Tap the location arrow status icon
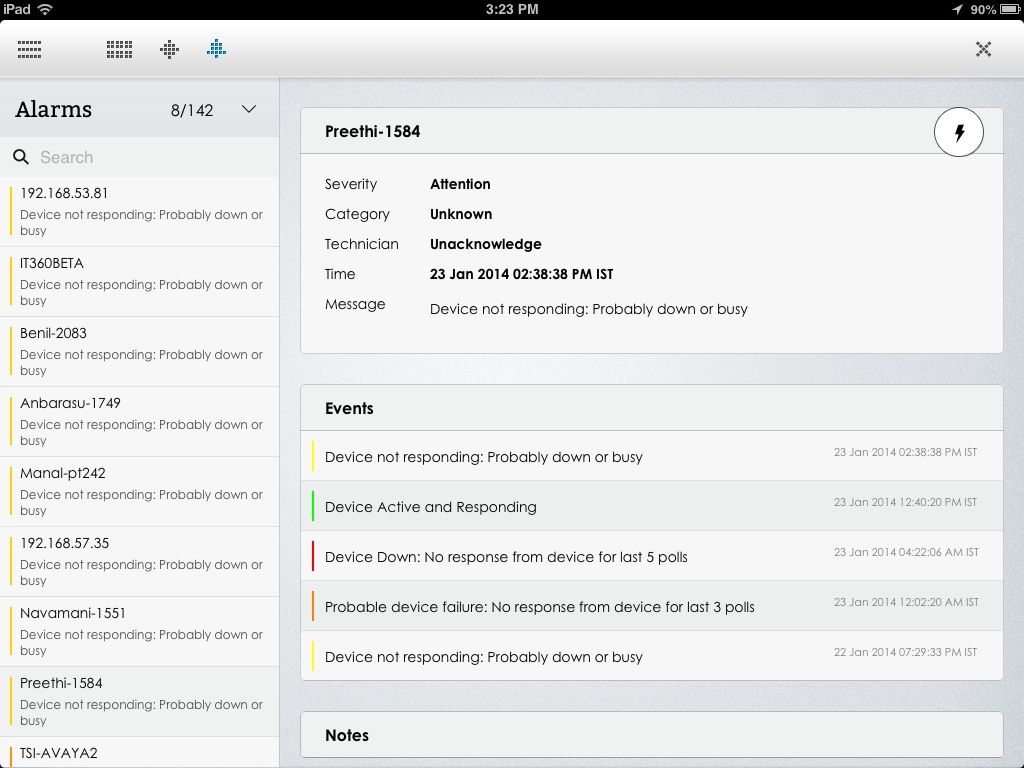Image resolution: width=1024 pixels, height=768 pixels. [957, 9]
